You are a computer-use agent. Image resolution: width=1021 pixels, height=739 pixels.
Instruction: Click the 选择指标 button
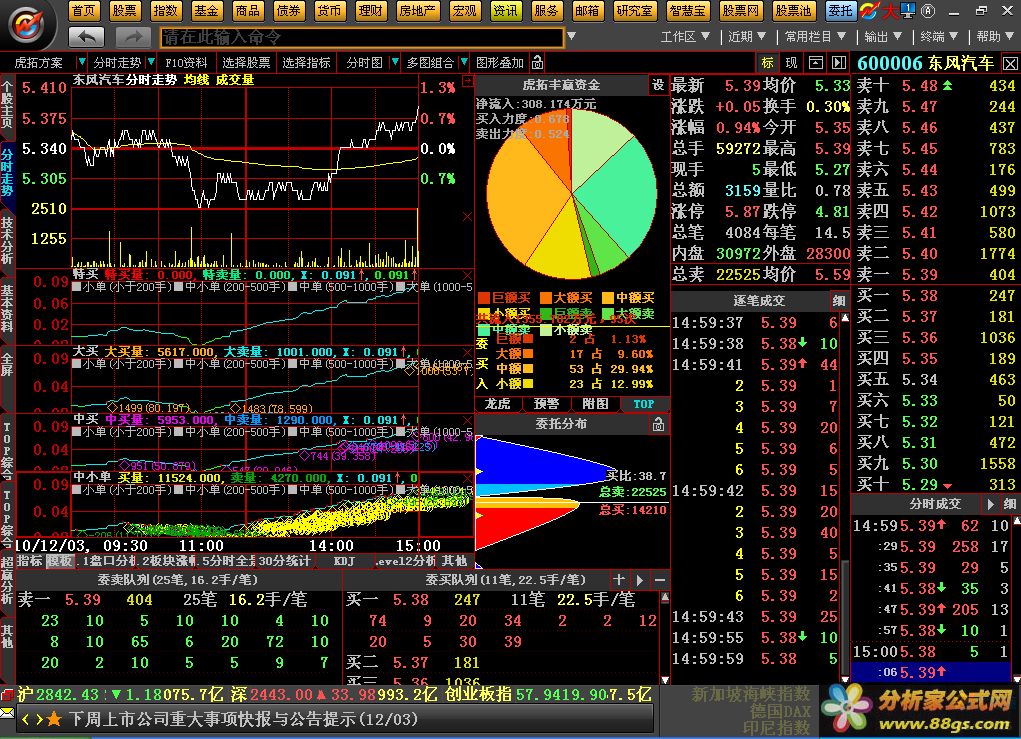tap(306, 63)
